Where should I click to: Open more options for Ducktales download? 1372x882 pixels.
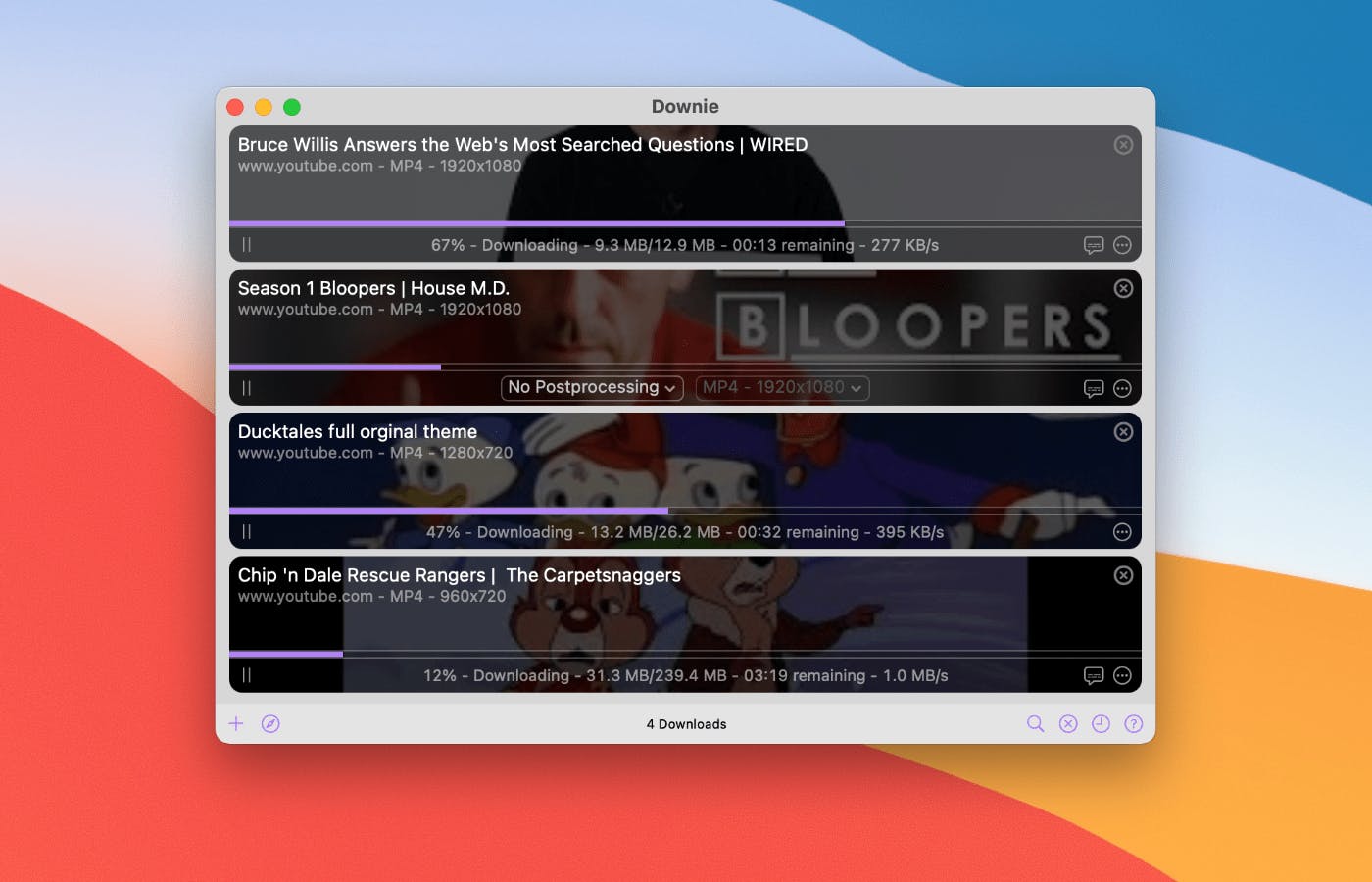point(1123,532)
